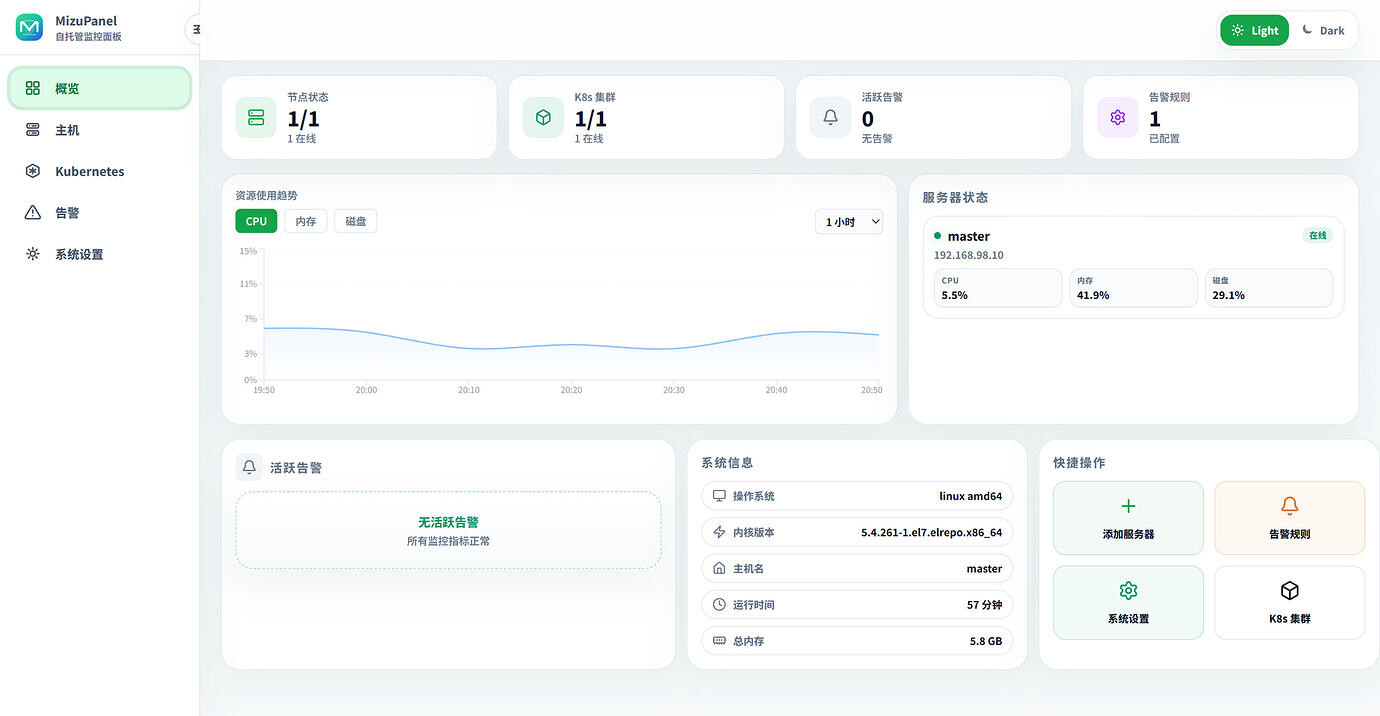Click the 192.168.98.10 IP address
Screen dimensions: 1380x716
[x=968, y=255]
